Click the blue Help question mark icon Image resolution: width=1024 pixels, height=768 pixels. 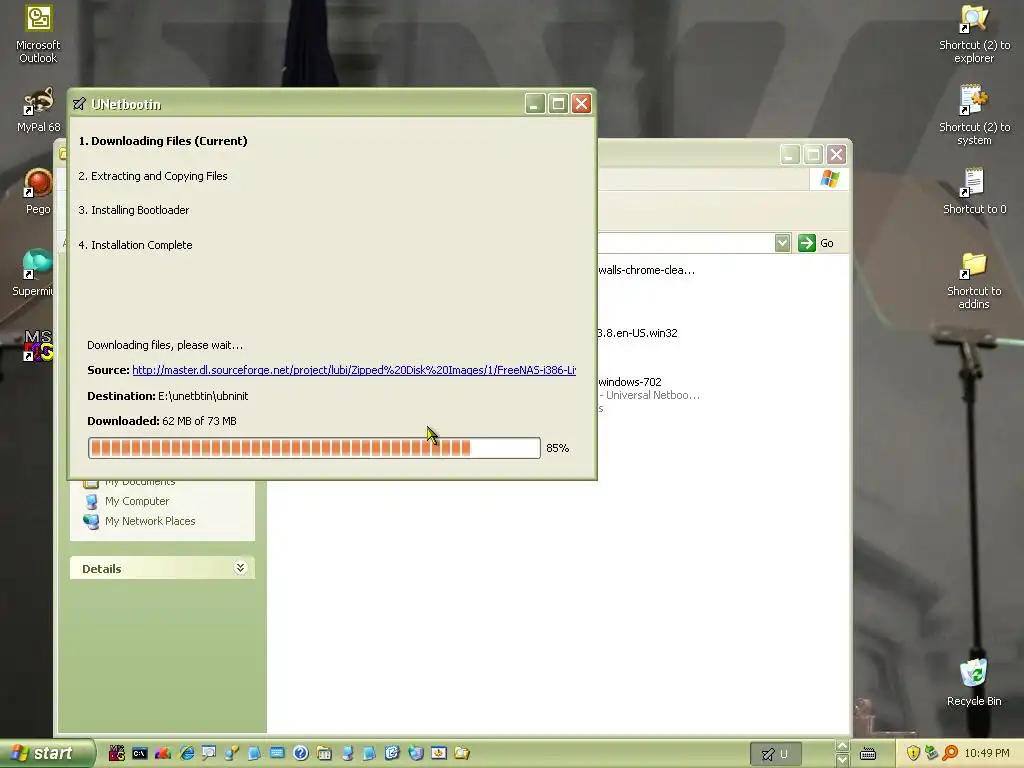tap(300, 753)
